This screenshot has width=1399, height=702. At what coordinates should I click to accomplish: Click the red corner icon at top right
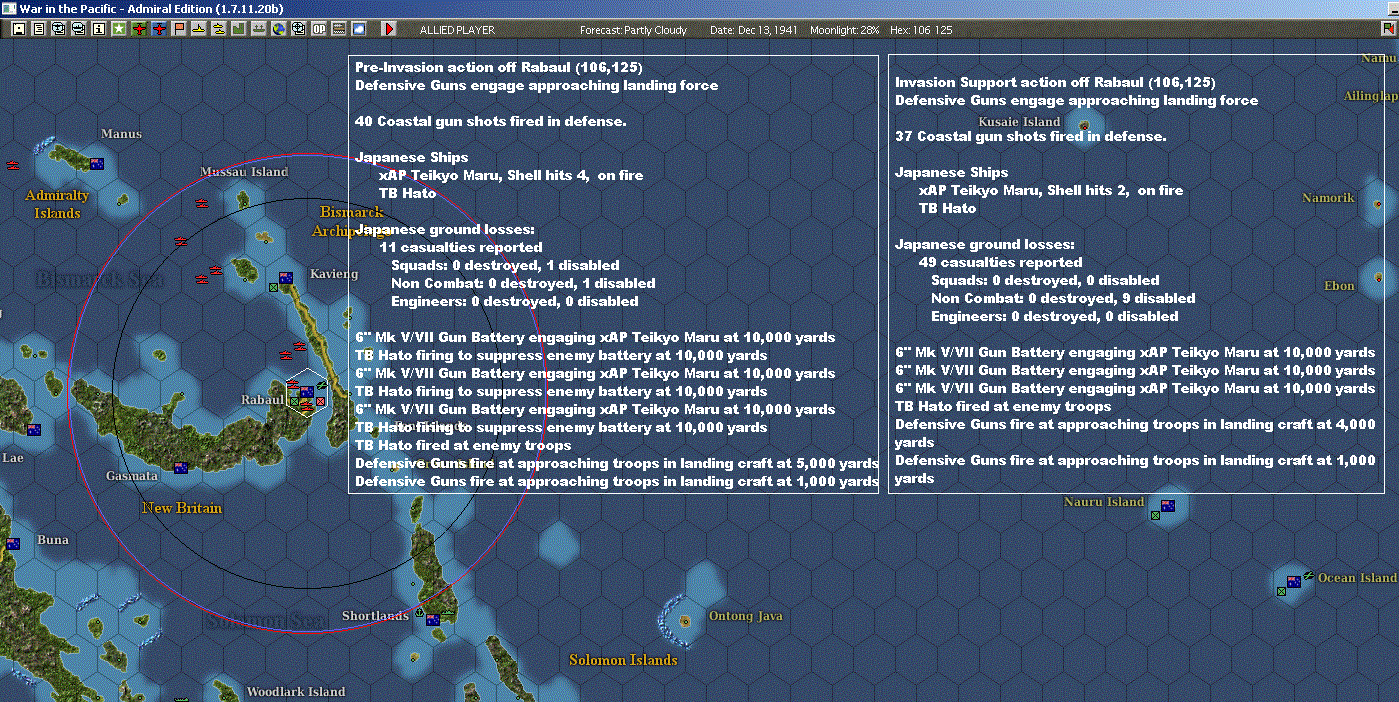[1388, 29]
